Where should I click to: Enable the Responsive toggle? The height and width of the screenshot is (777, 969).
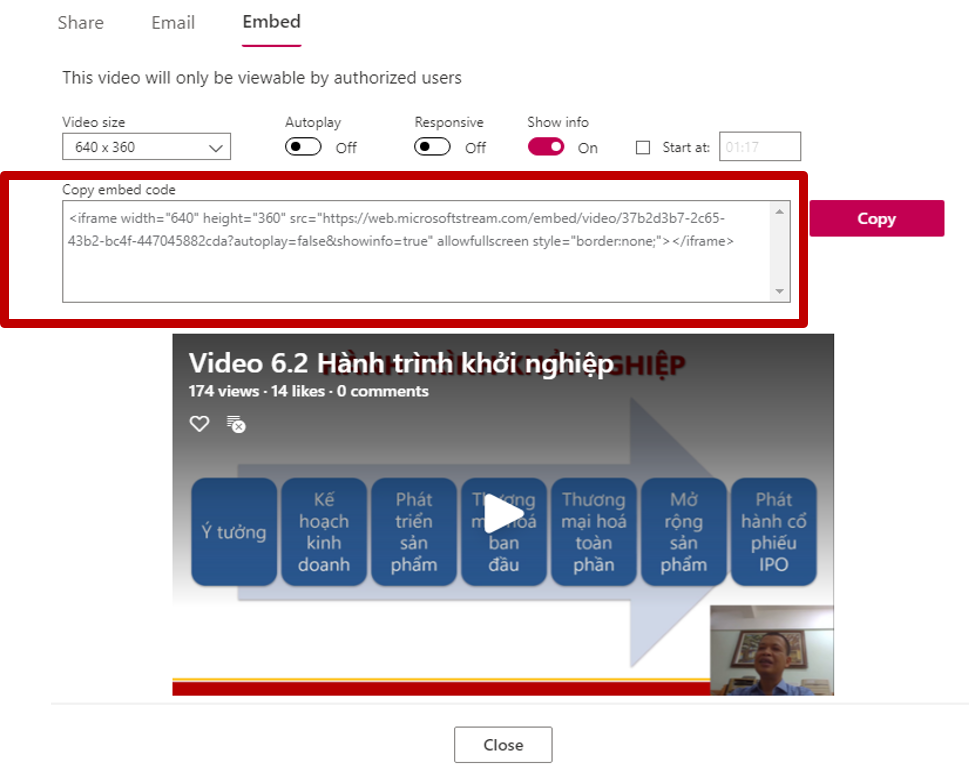(x=433, y=147)
